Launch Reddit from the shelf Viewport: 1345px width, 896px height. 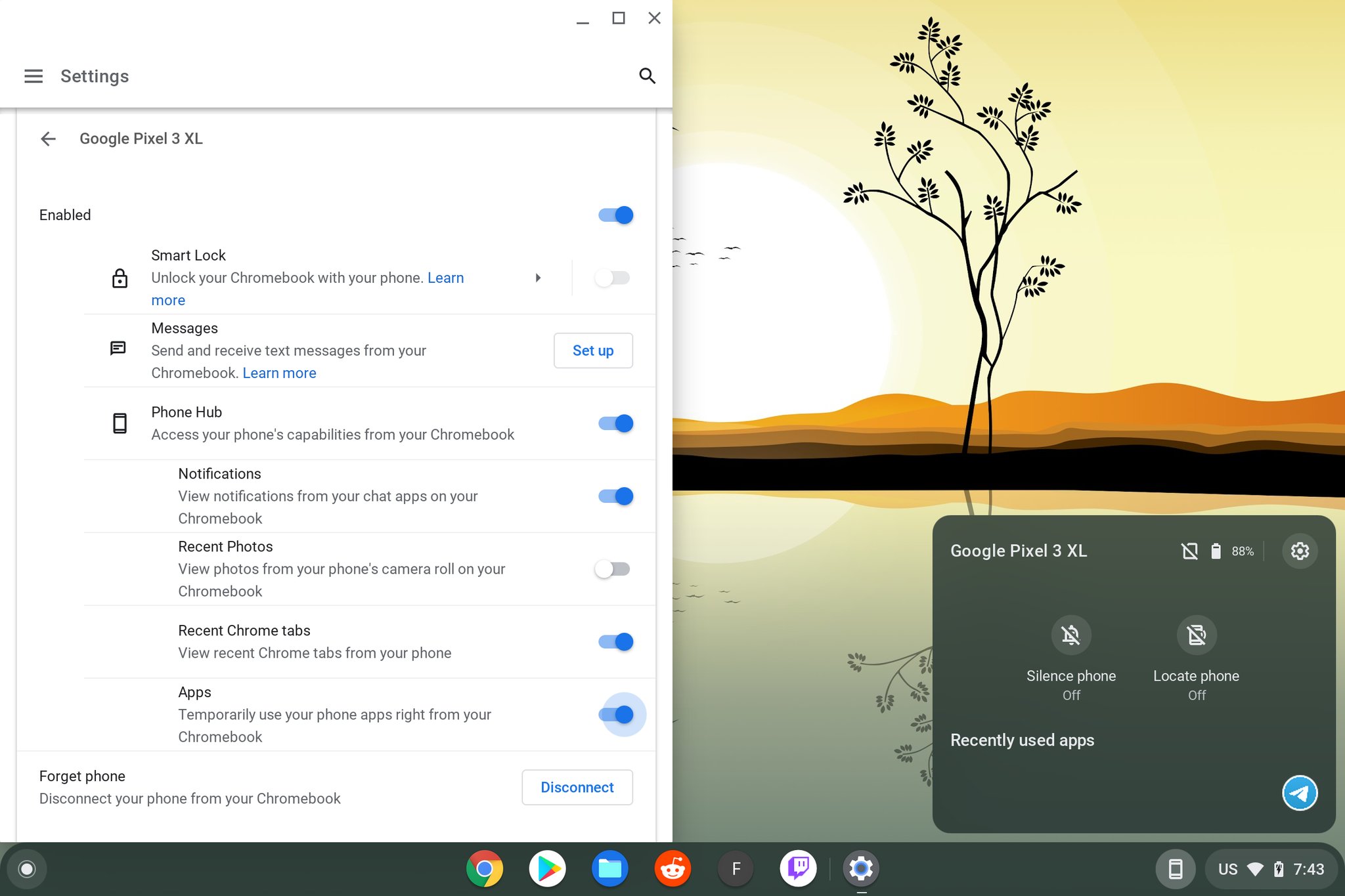click(x=672, y=868)
